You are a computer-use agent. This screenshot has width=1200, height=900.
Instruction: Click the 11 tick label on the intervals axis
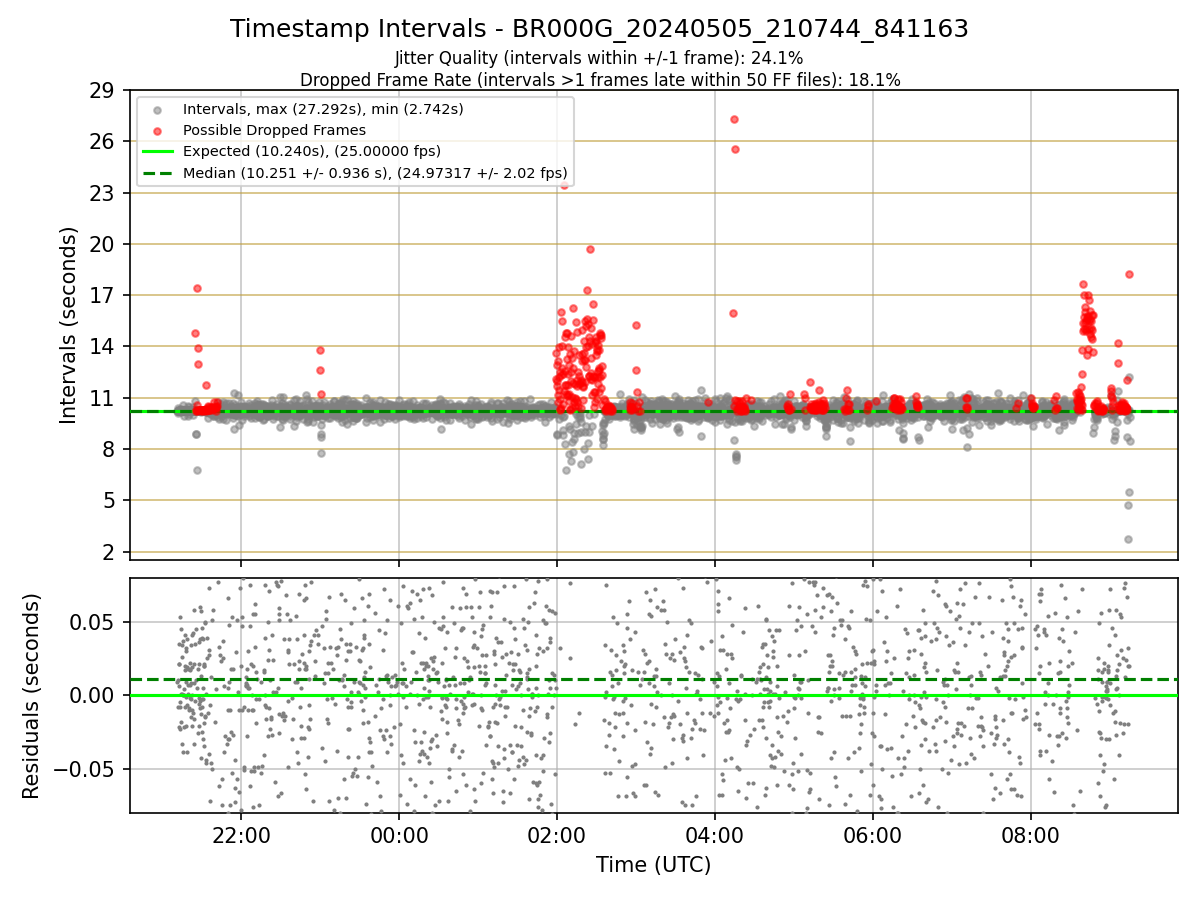(103, 398)
